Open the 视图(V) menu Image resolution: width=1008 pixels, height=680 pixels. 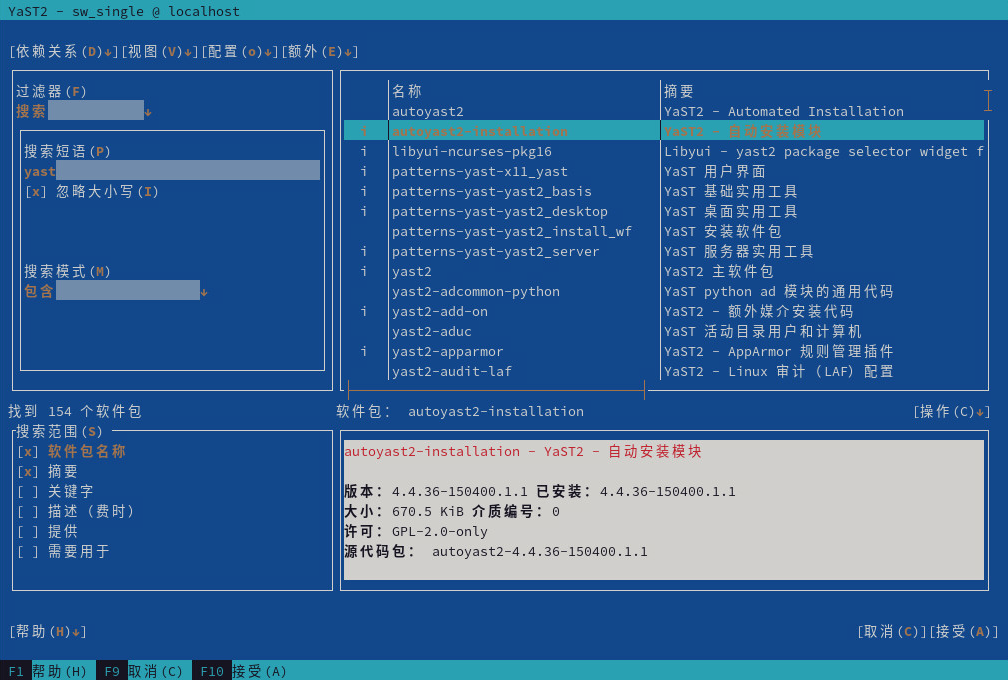click(x=160, y=51)
